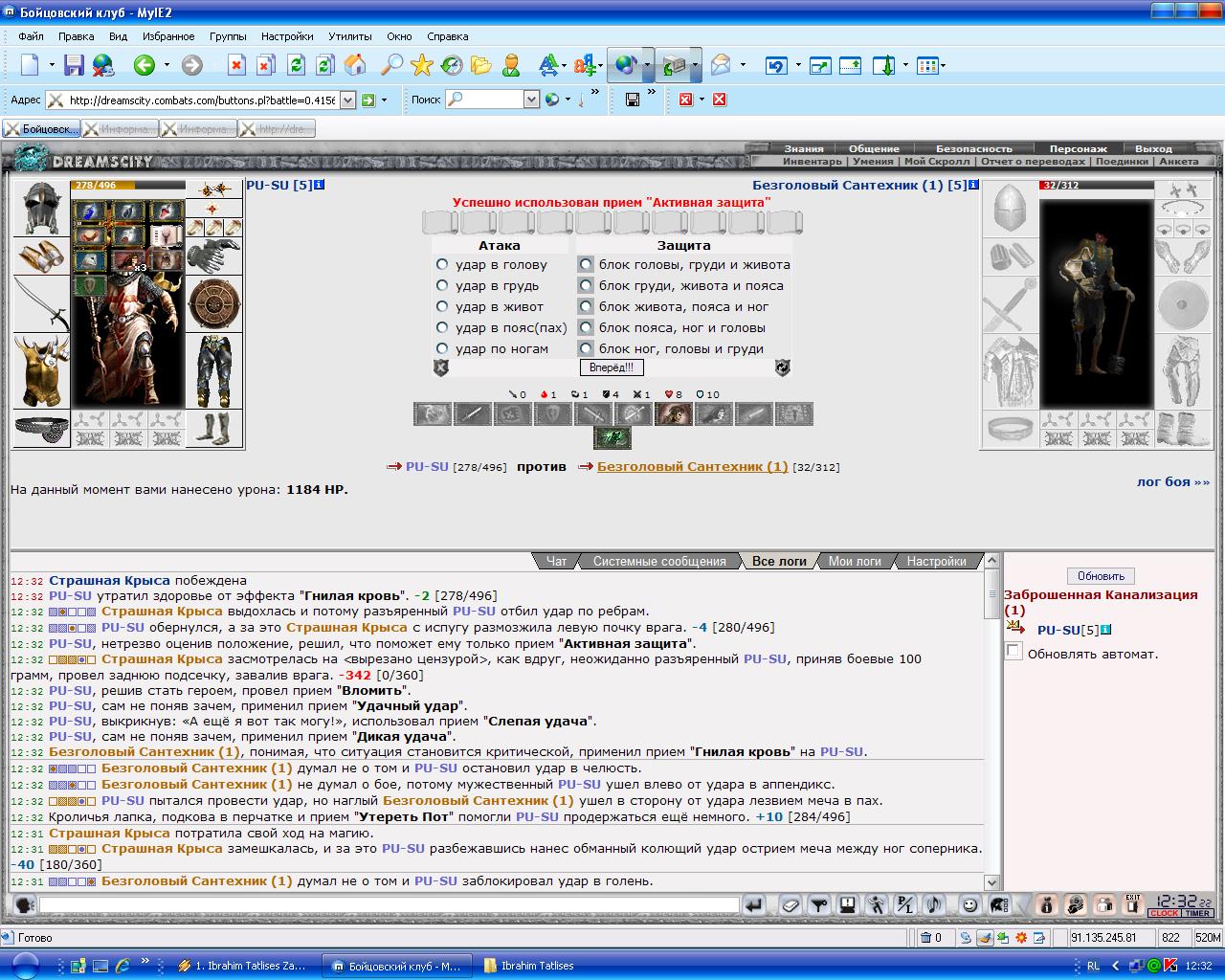Screen dimensions: 1225x980
Task: Open Back button history dropdown arrow
Action: 167,65
